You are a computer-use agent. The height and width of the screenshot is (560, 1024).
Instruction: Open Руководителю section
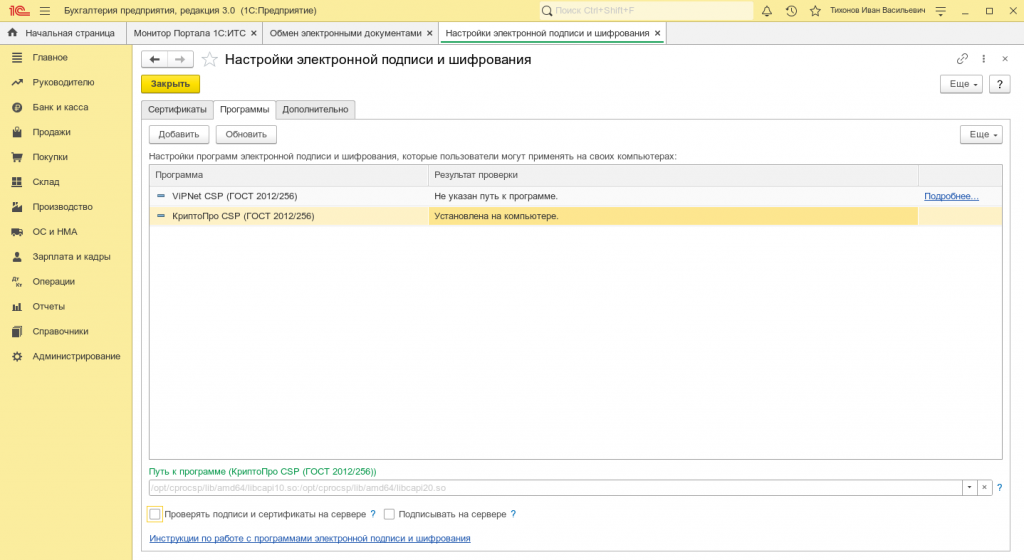click(x=63, y=82)
